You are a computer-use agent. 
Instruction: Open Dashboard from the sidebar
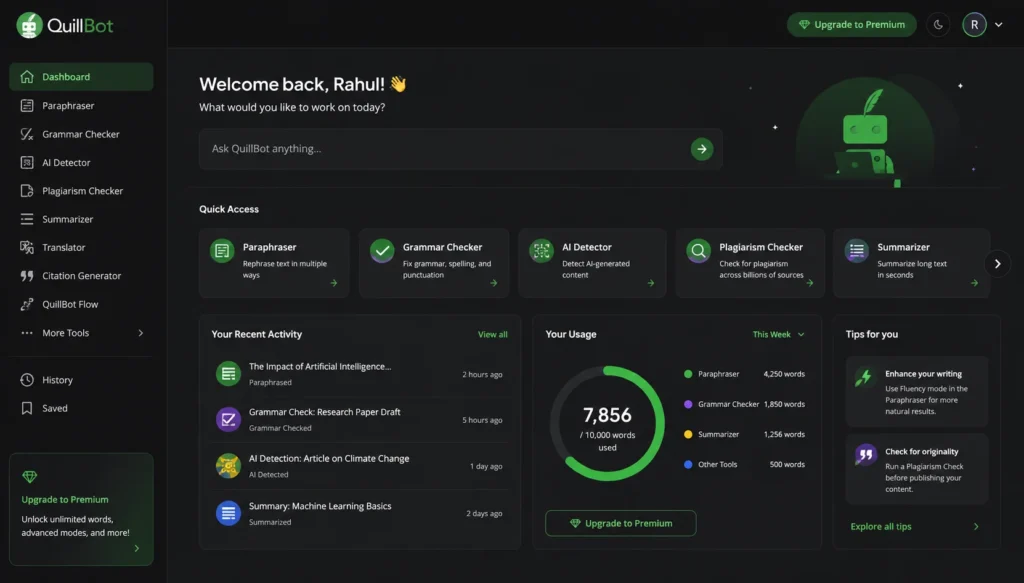(81, 77)
